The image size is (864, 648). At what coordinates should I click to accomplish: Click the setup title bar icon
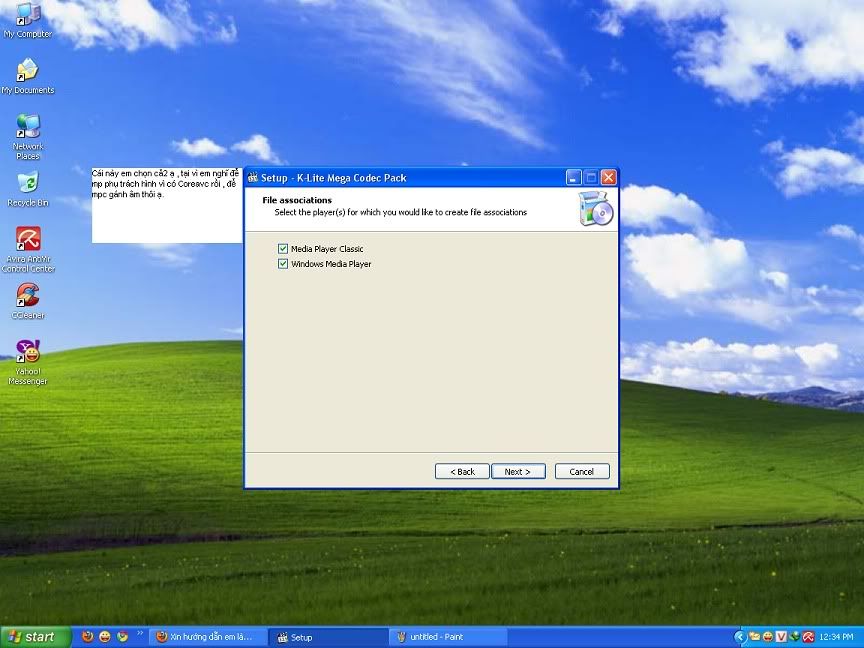tap(253, 177)
